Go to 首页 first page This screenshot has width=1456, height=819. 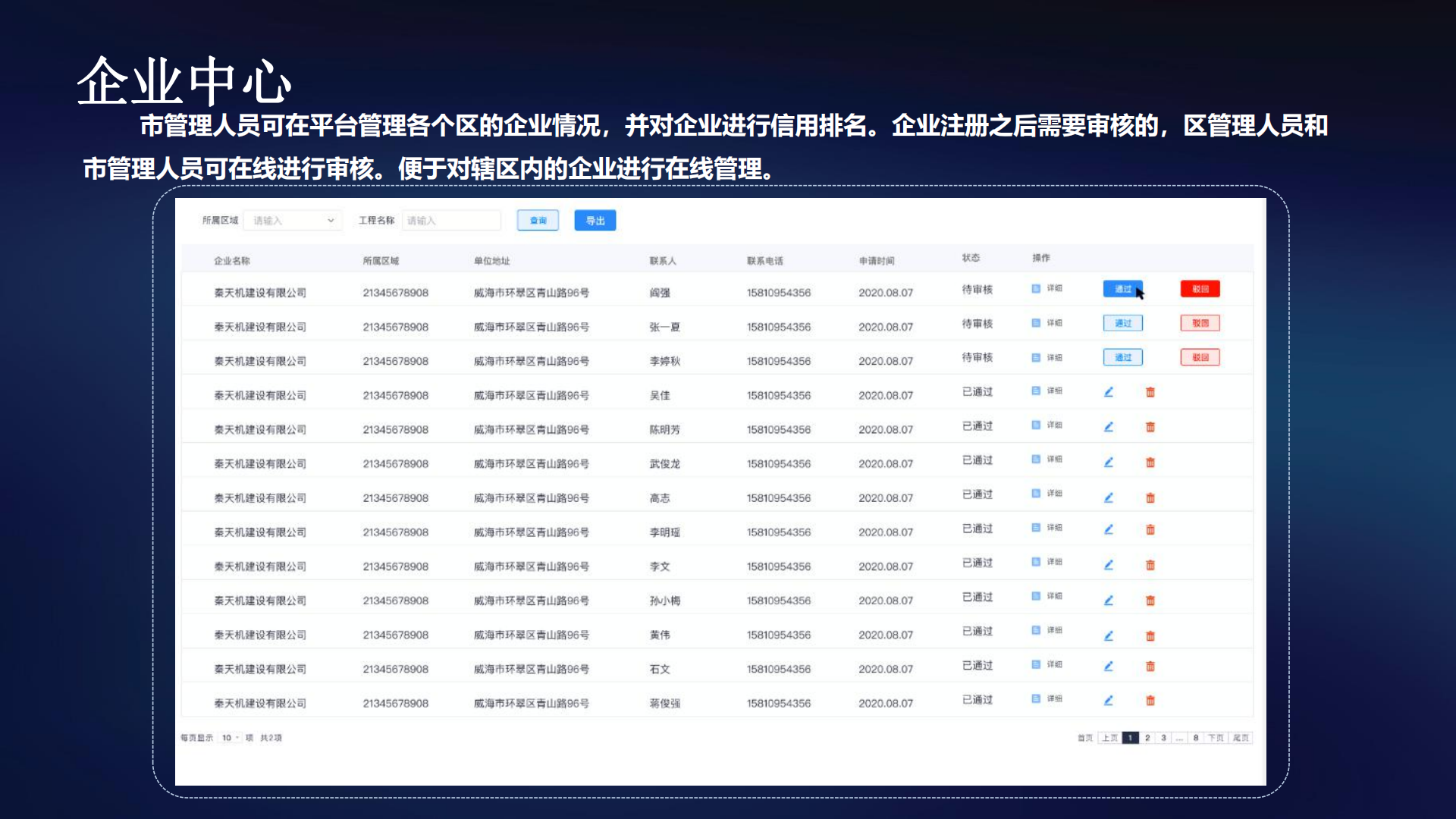[x=1085, y=737]
